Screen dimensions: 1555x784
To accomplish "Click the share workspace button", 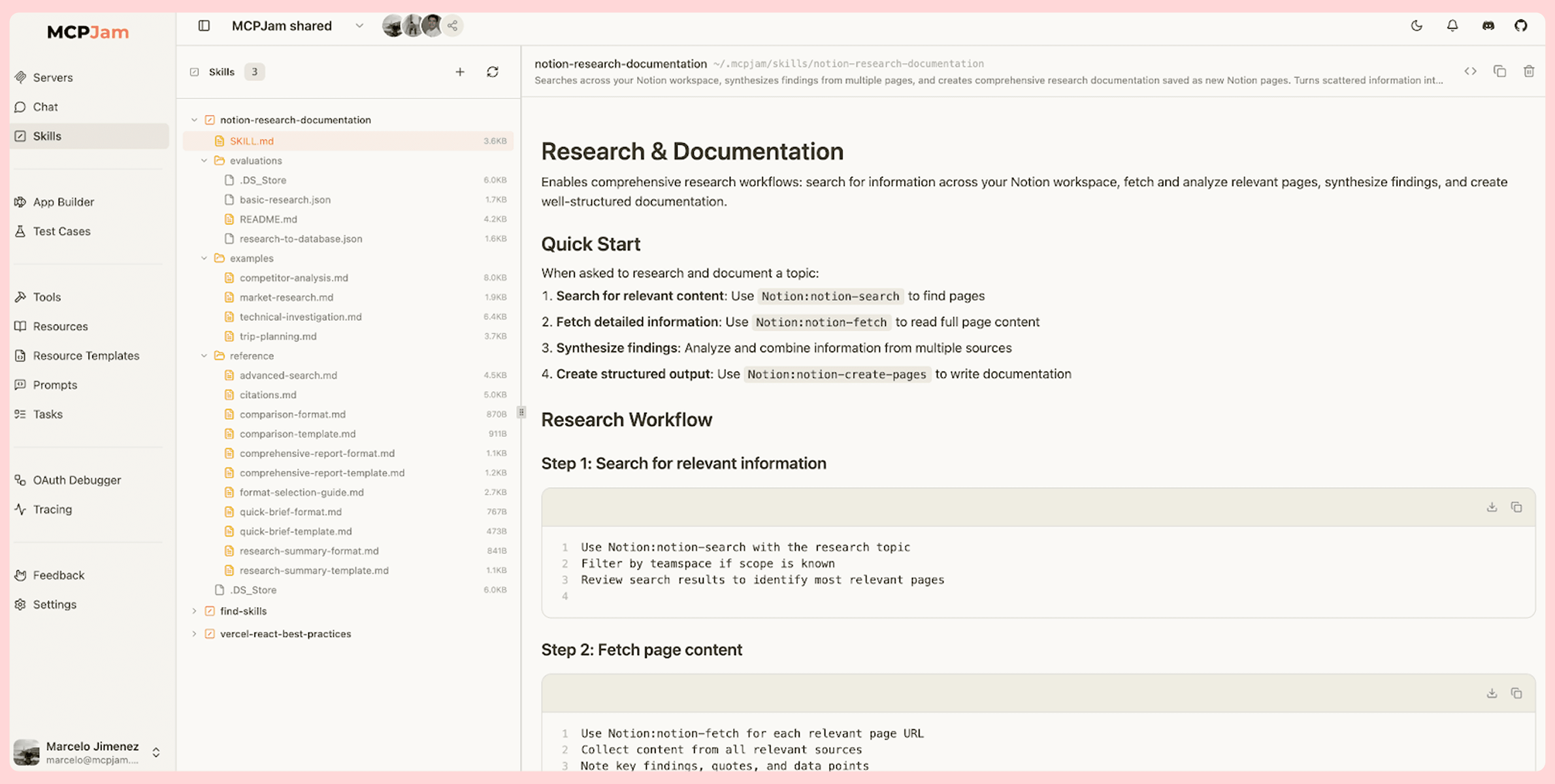I will [453, 26].
